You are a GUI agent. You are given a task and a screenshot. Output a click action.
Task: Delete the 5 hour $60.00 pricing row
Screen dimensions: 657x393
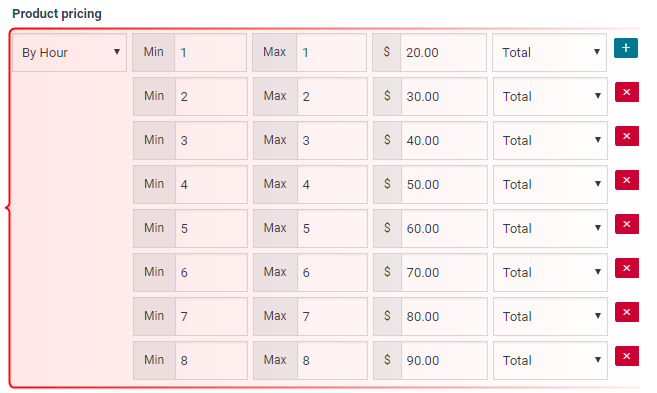[626, 224]
